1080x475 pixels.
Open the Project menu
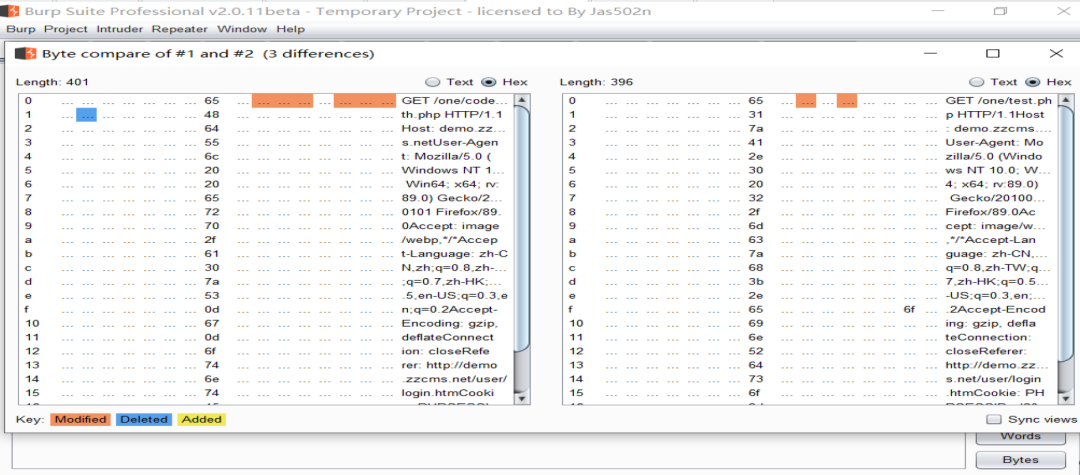coord(66,29)
